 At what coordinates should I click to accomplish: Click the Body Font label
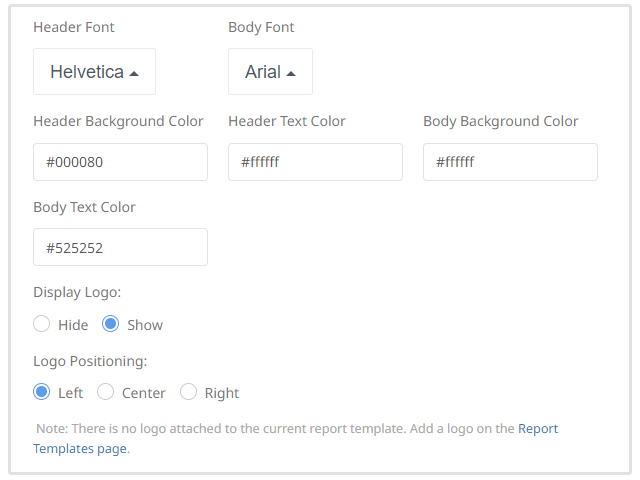pyautogui.click(x=261, y=27)
